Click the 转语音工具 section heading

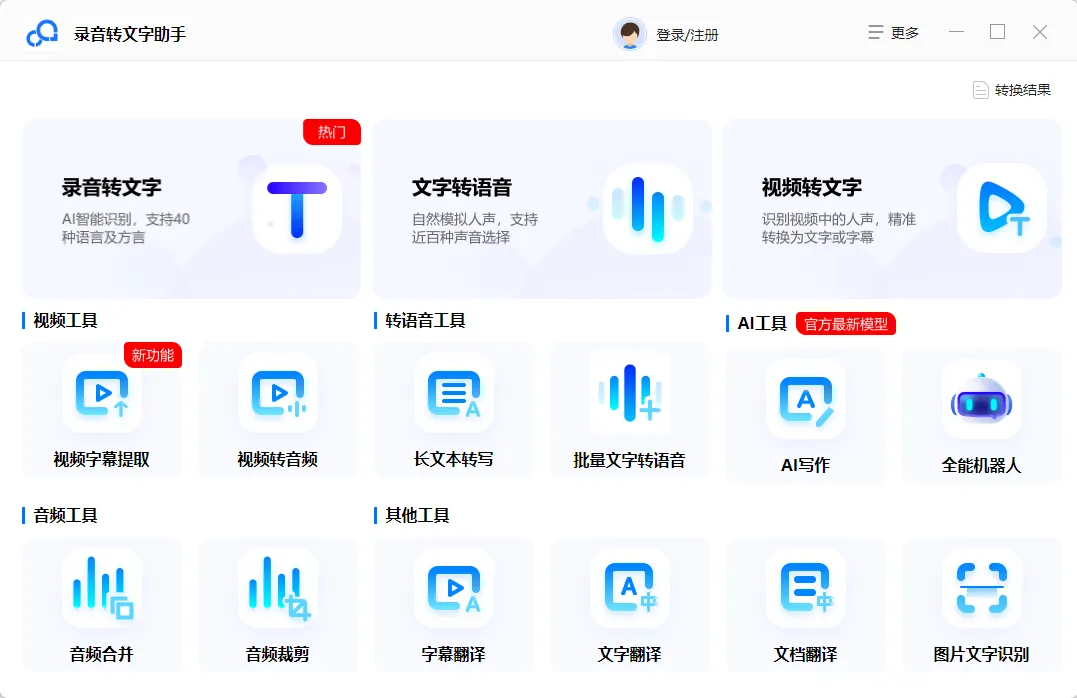425,320
